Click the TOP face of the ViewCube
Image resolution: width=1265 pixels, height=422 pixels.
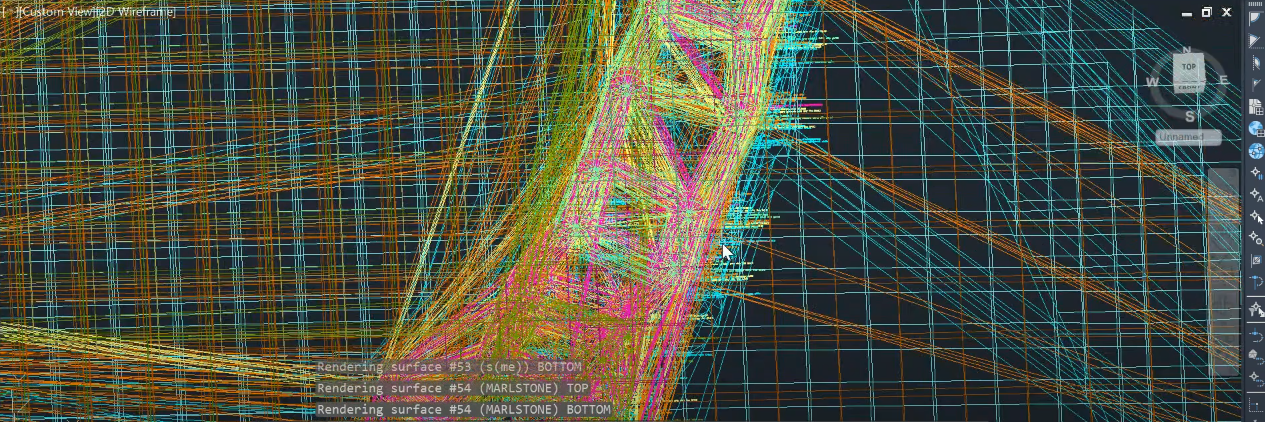click(1188, 68)
